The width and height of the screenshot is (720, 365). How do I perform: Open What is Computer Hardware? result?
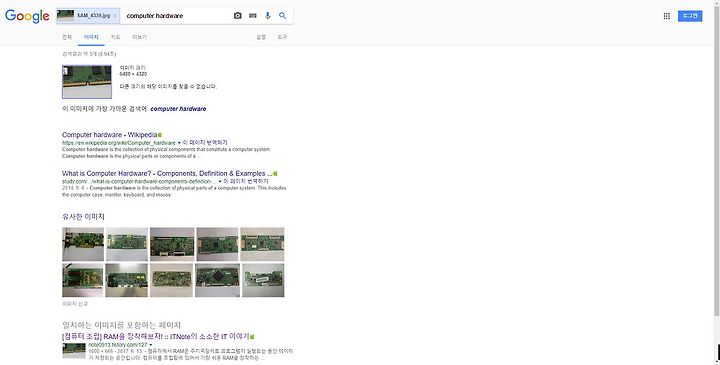pos(167,174)
